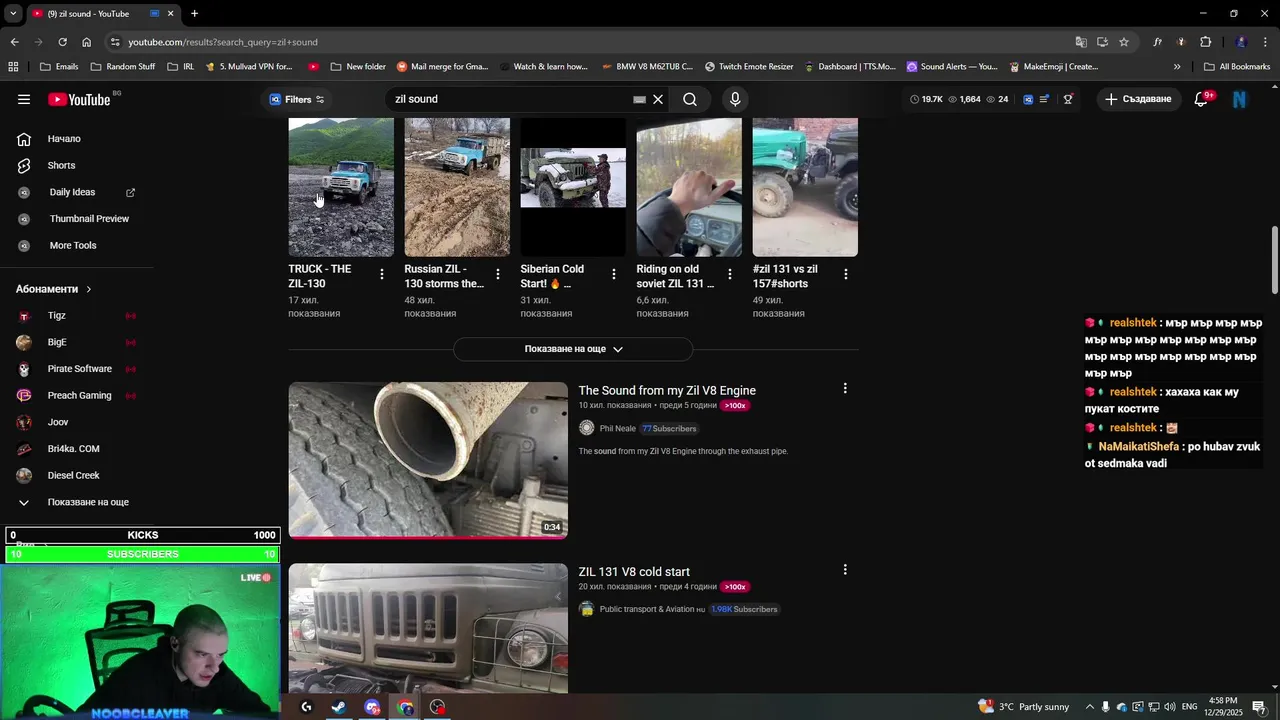Open the account avatar menu
Screen dimensions: 1280x720
pyautogui.click(x=1240, y=99)
